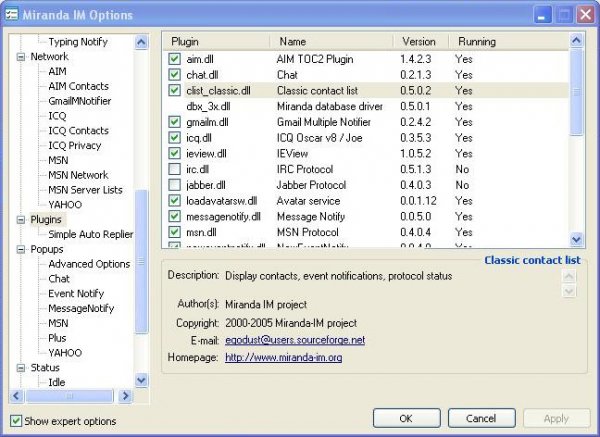
Task: Uncheck the messagenotify.dll checkbox
Action: (x=174, y=216)
